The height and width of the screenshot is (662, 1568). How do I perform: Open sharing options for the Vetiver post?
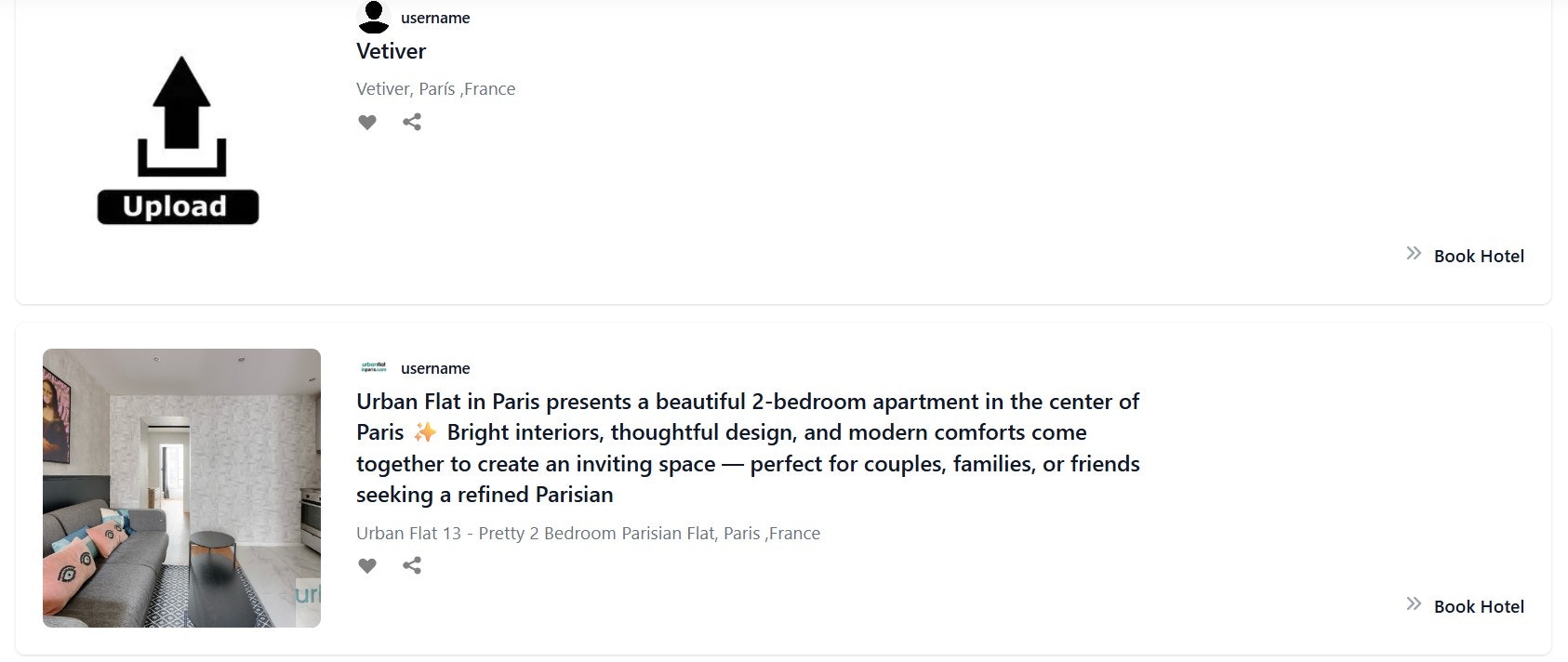412,122
